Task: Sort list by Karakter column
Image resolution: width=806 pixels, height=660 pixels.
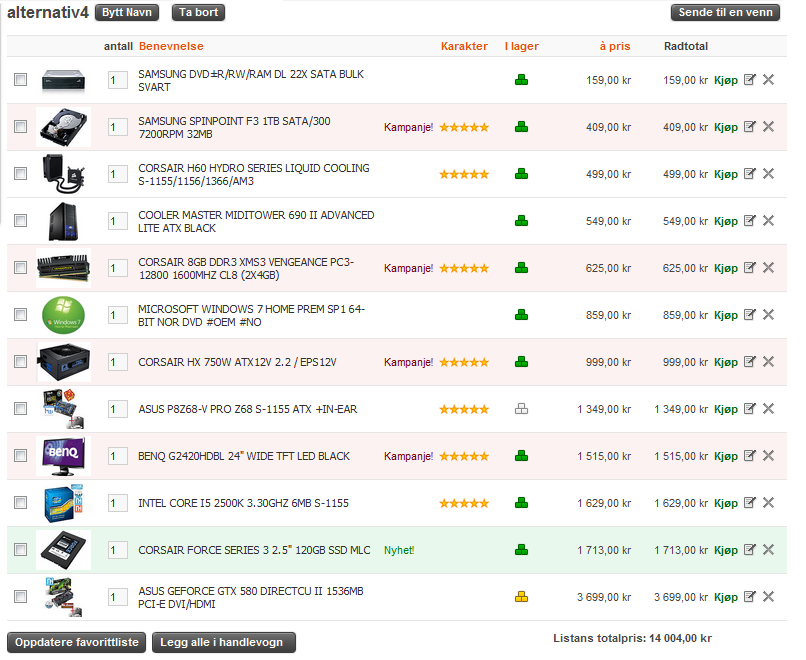Action: coord(464,46)
